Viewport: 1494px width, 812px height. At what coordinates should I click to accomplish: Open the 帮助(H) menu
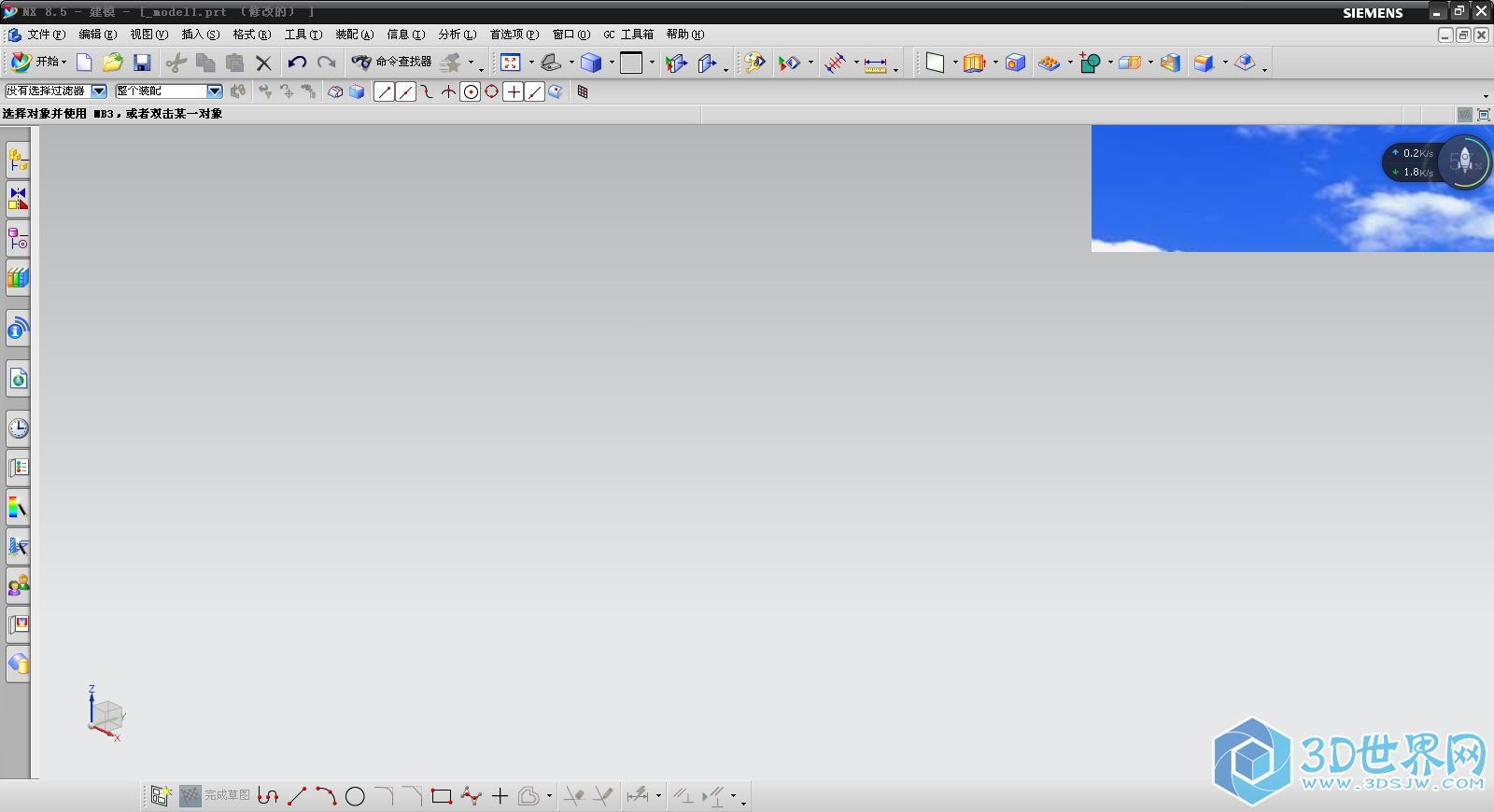(685, 35)
